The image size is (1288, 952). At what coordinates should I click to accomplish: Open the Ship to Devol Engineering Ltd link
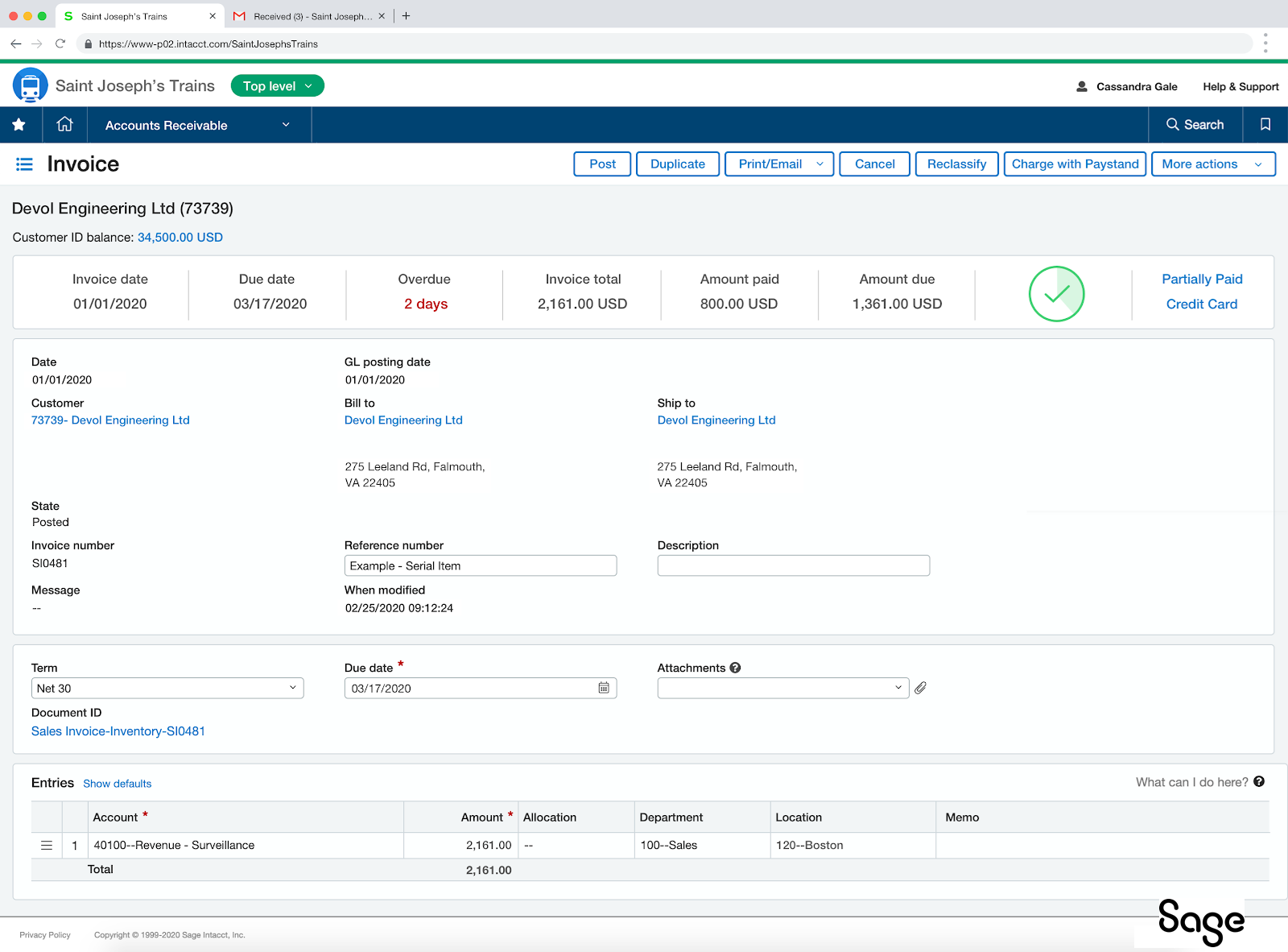click(x=716, y=420)
